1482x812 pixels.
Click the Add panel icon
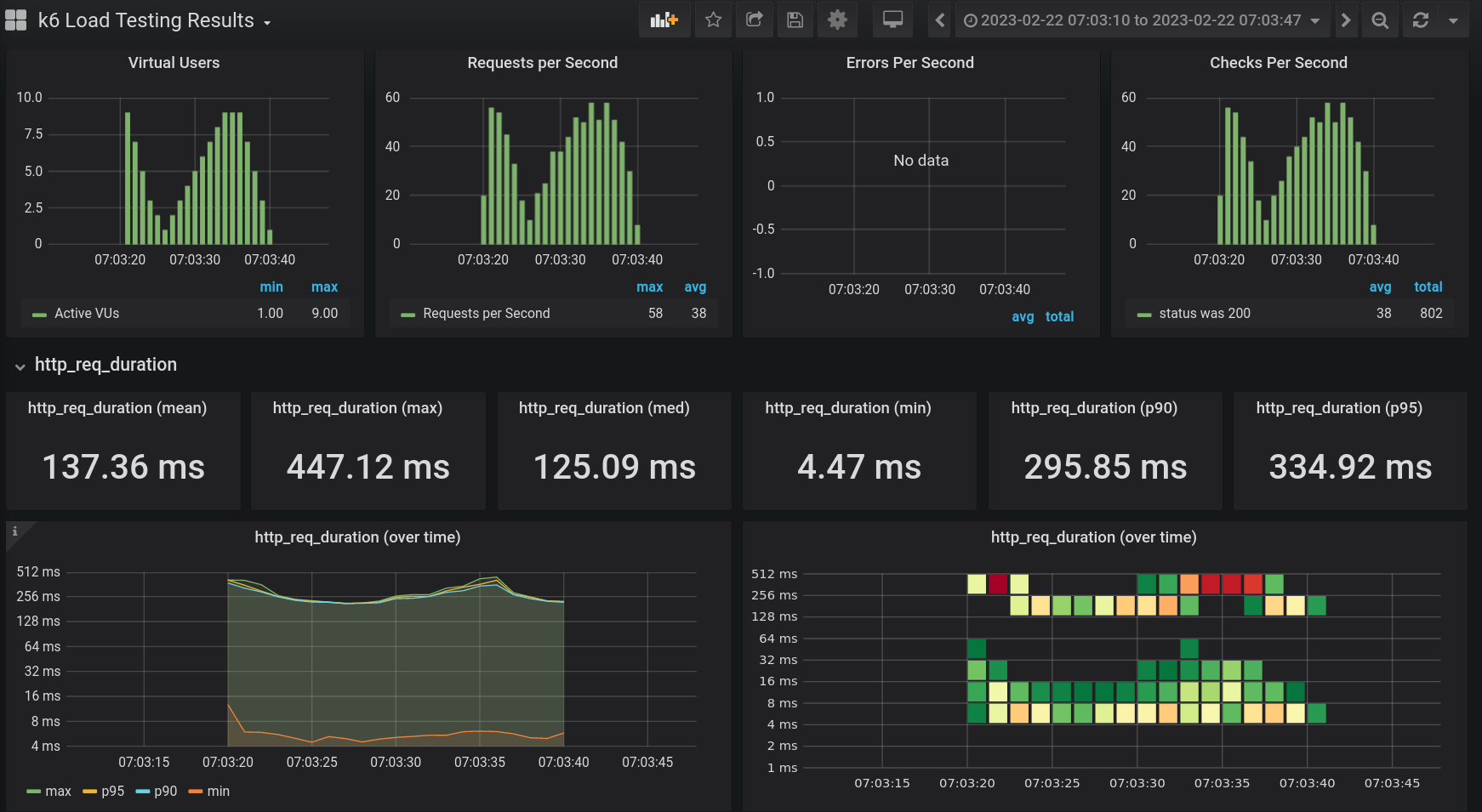664,20
